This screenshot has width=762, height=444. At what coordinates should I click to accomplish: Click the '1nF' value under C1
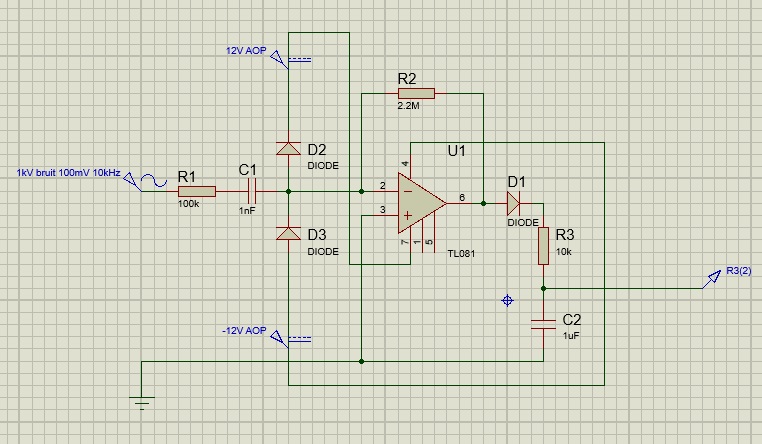click(x=247, y=210)
